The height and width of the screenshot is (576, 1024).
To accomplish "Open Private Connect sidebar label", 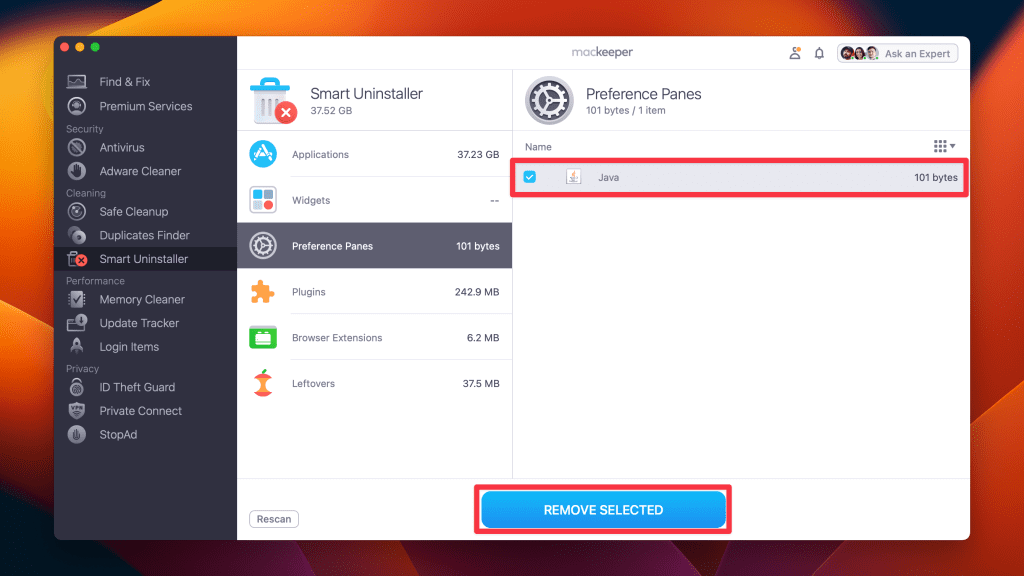I will pyautogui.click(x=140, y=411).
